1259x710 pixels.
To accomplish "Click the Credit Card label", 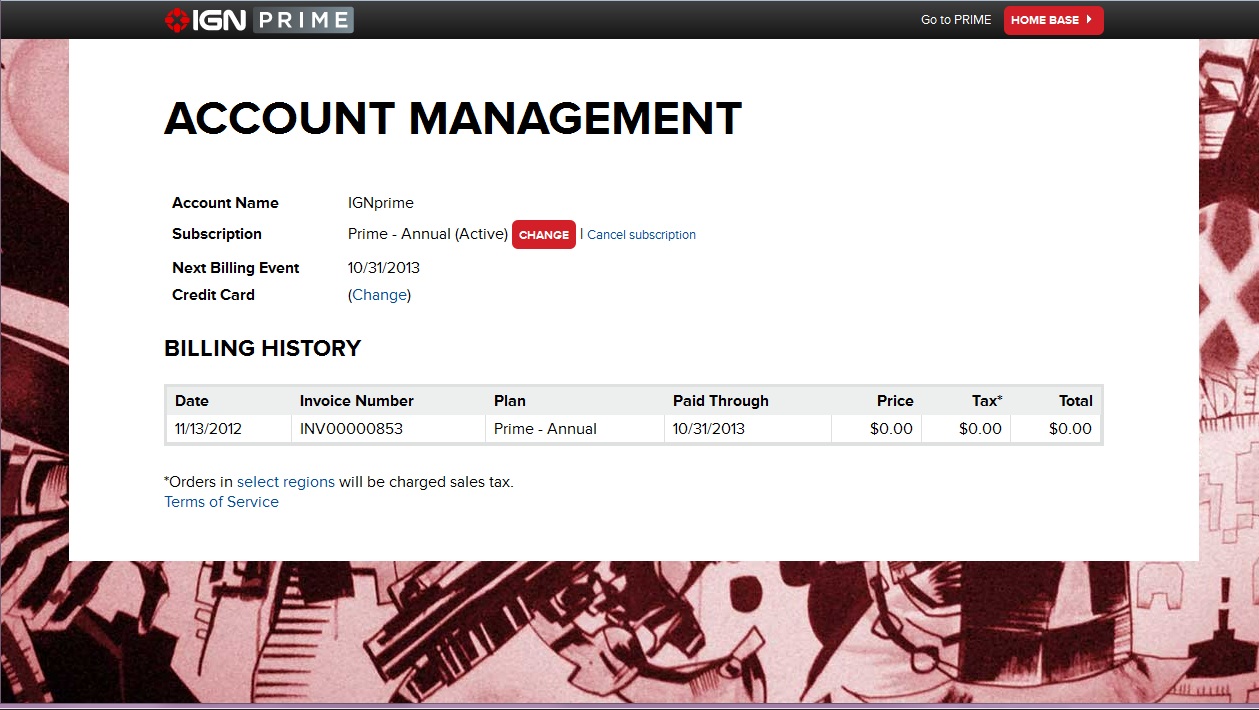I will 213,295.
